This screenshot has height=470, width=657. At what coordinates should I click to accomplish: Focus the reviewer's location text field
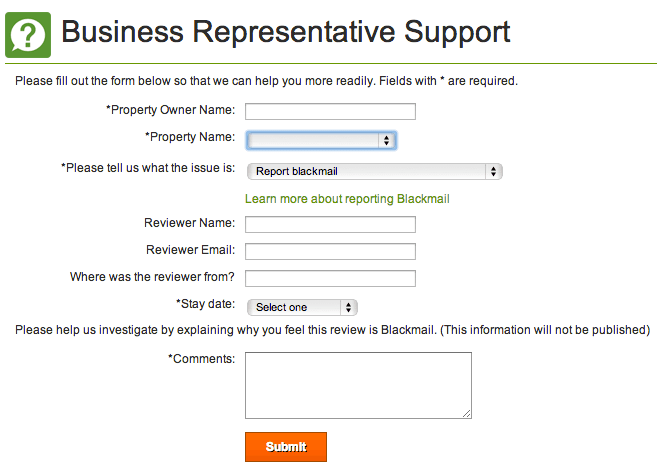point(330,278)
